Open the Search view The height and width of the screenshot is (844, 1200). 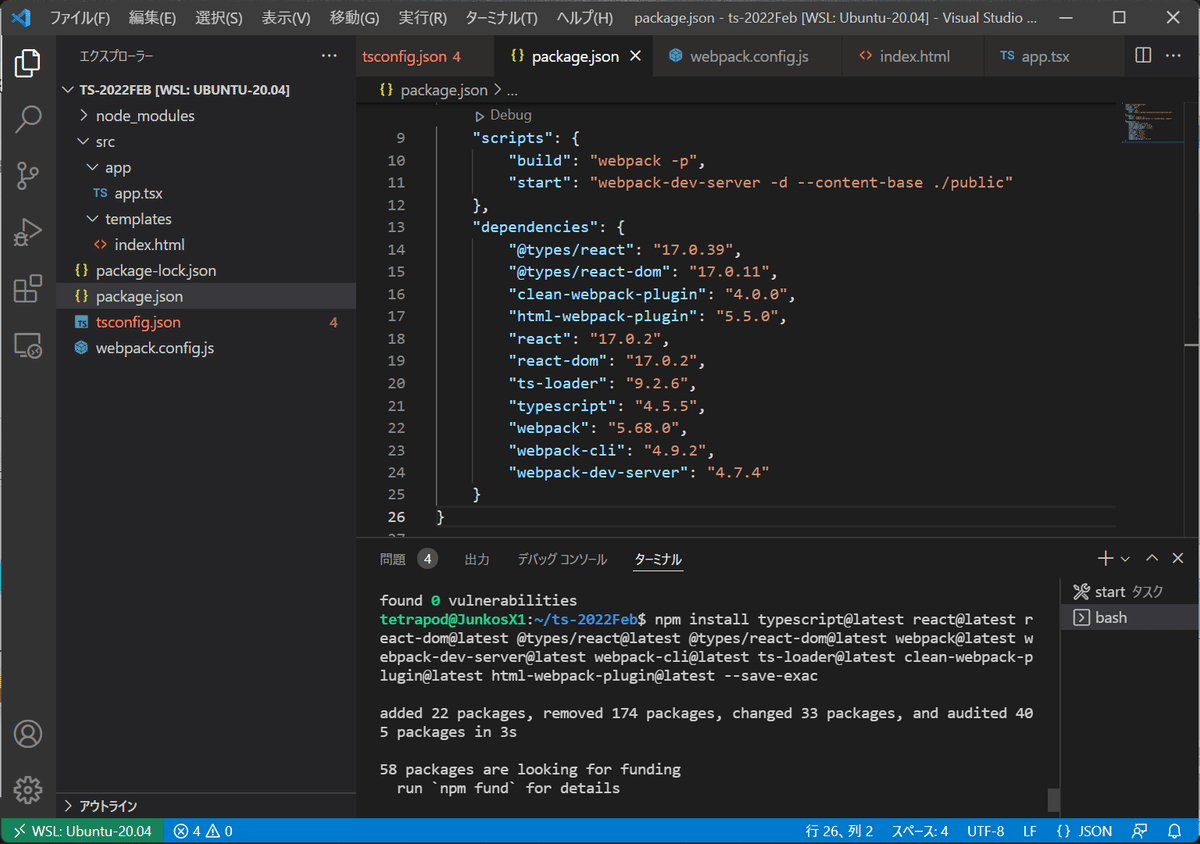click(27, 119)
